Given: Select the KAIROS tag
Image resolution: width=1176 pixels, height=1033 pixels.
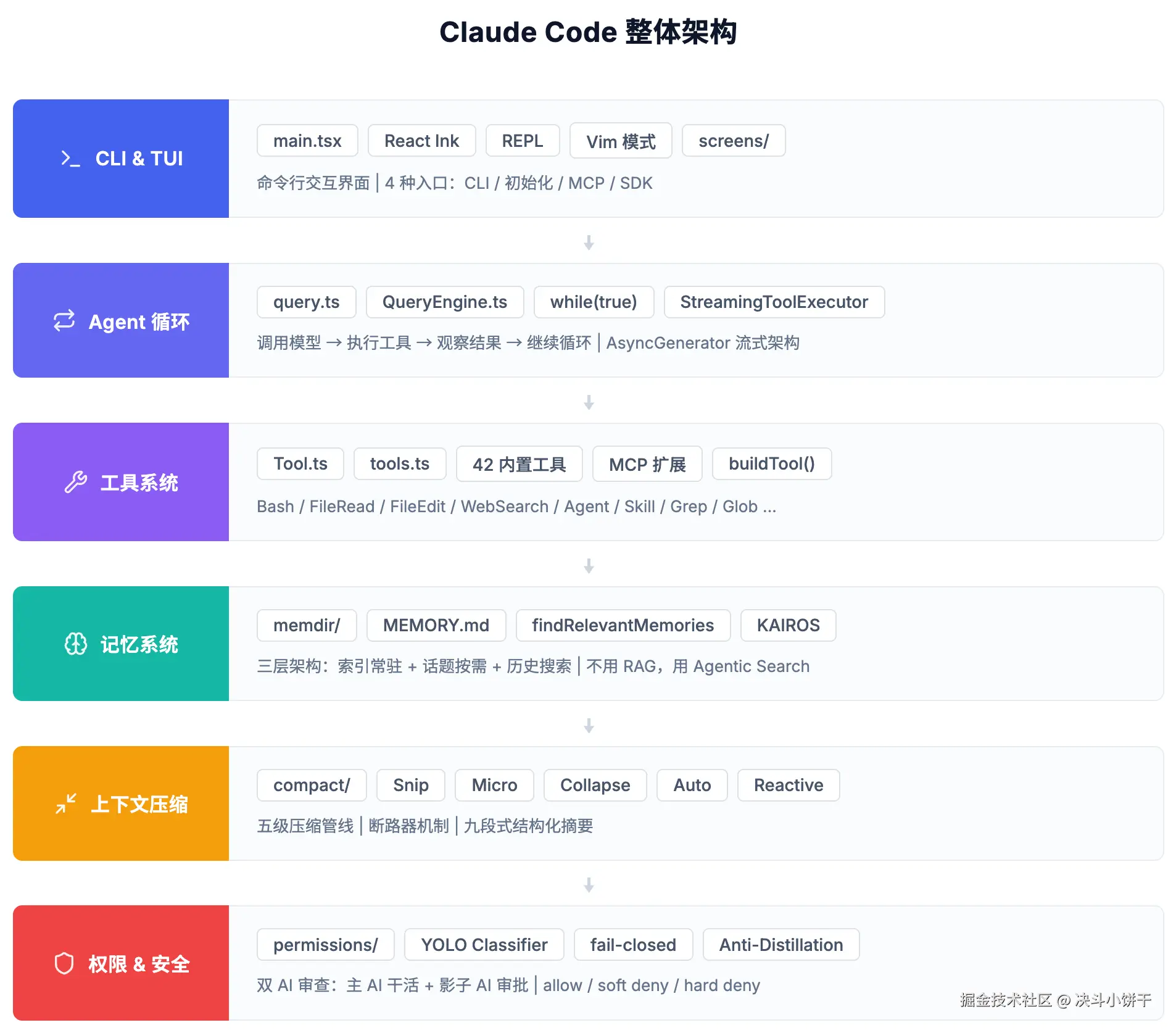Looking at the screenshot, I should point(788,625).
